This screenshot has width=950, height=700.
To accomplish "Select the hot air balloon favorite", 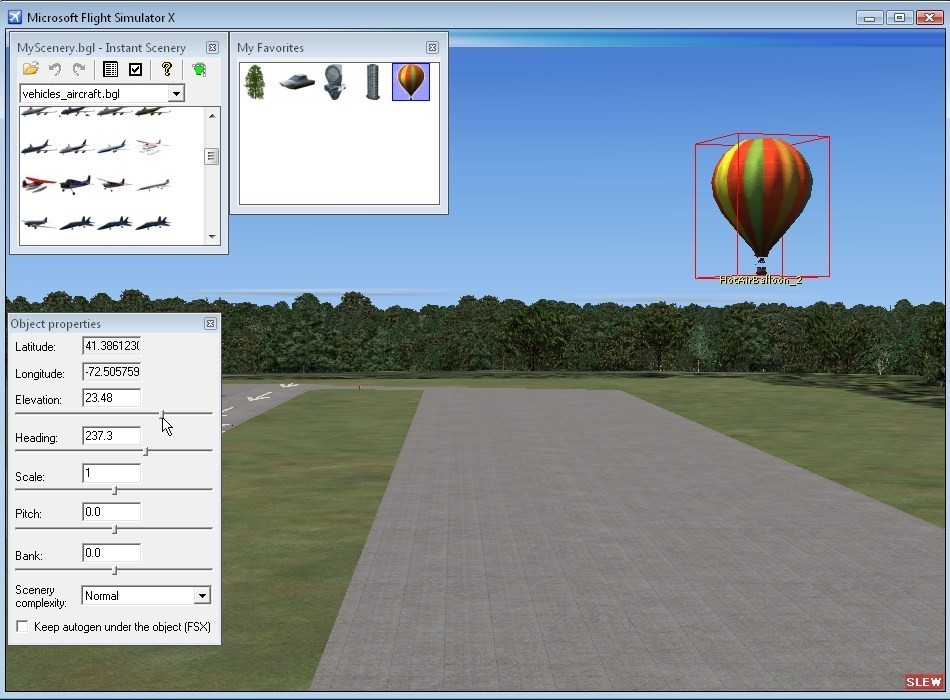I will 411,82.
